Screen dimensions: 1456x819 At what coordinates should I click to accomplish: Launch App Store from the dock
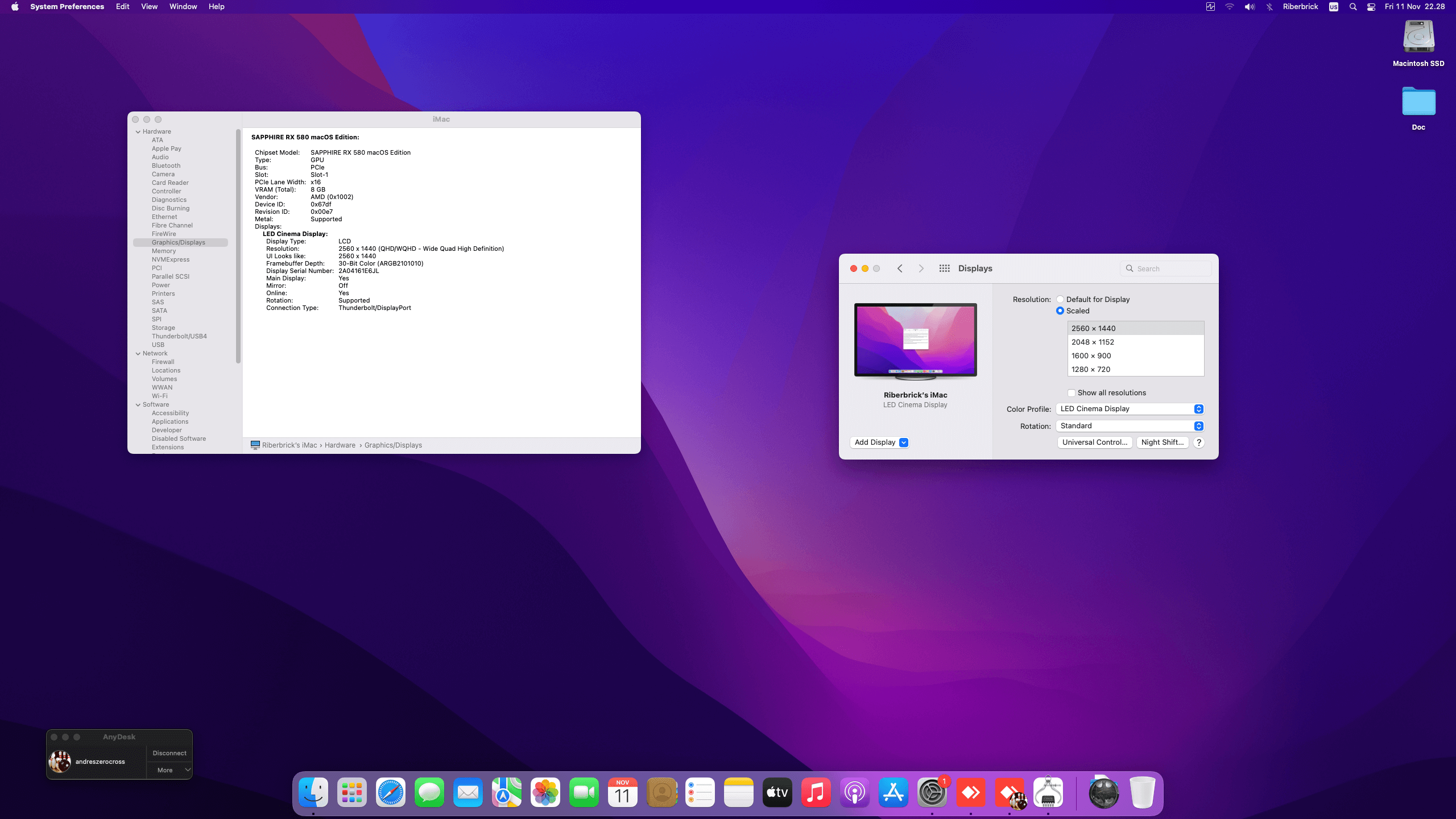(x=894, y=792)
